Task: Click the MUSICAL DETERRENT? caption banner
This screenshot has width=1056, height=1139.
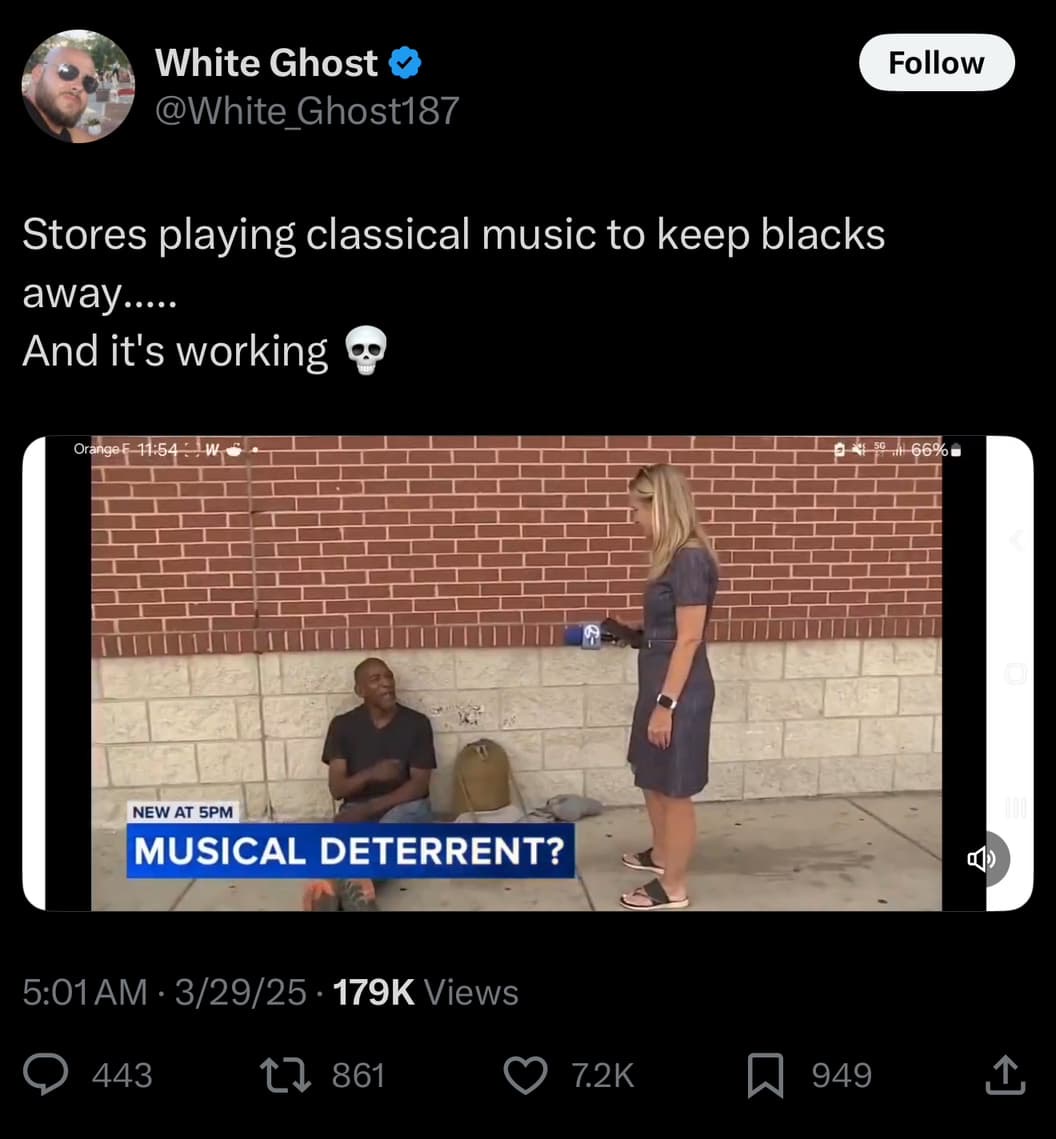Action: click(x=350, y=851)
